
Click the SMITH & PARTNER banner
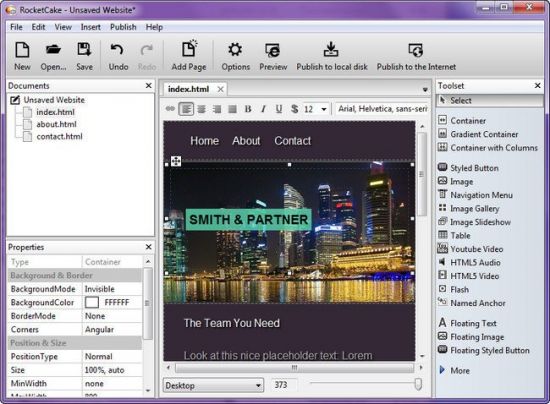coord(248,220)
